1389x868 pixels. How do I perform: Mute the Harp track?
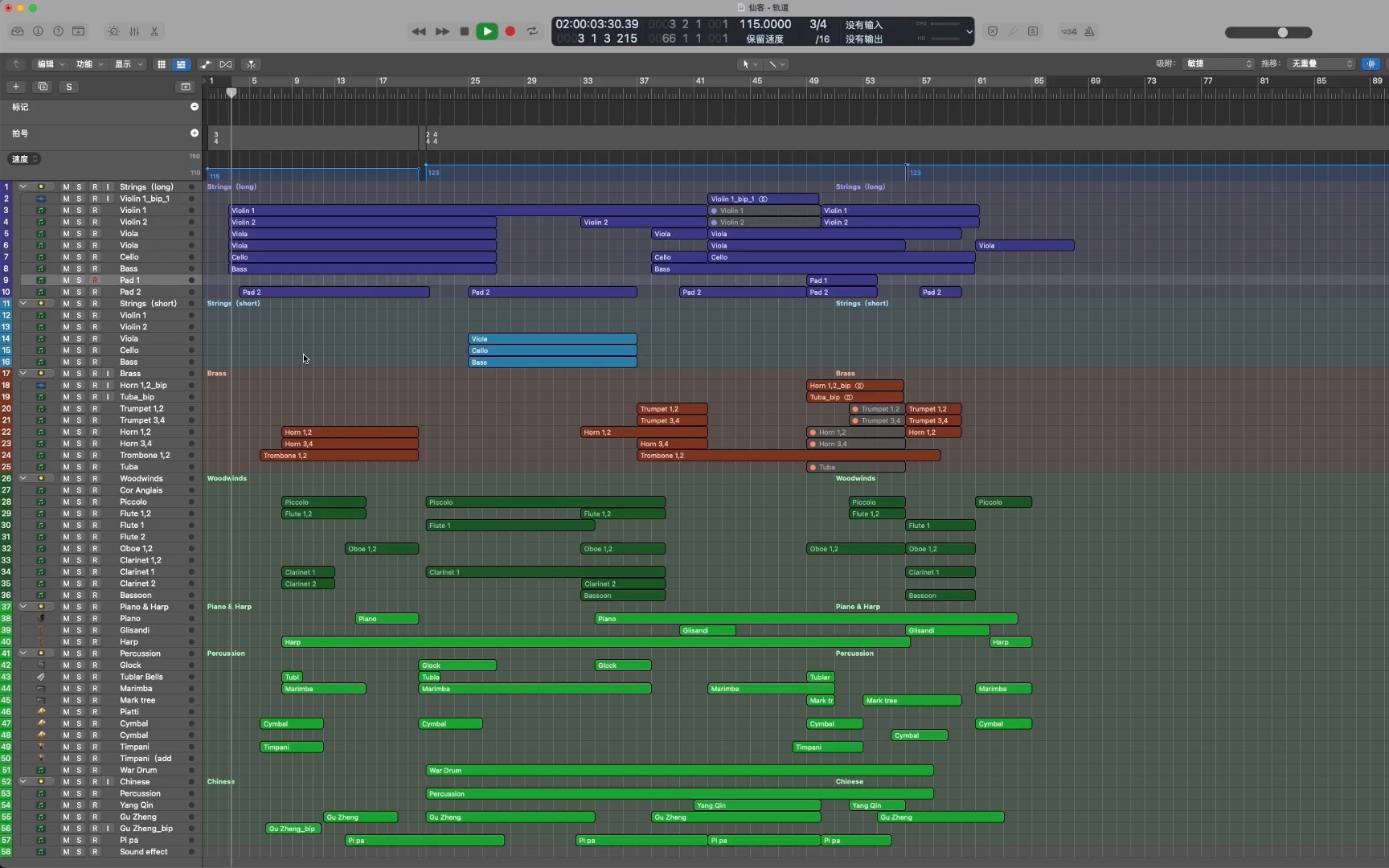pyautogui.click(x=66, y=641)
